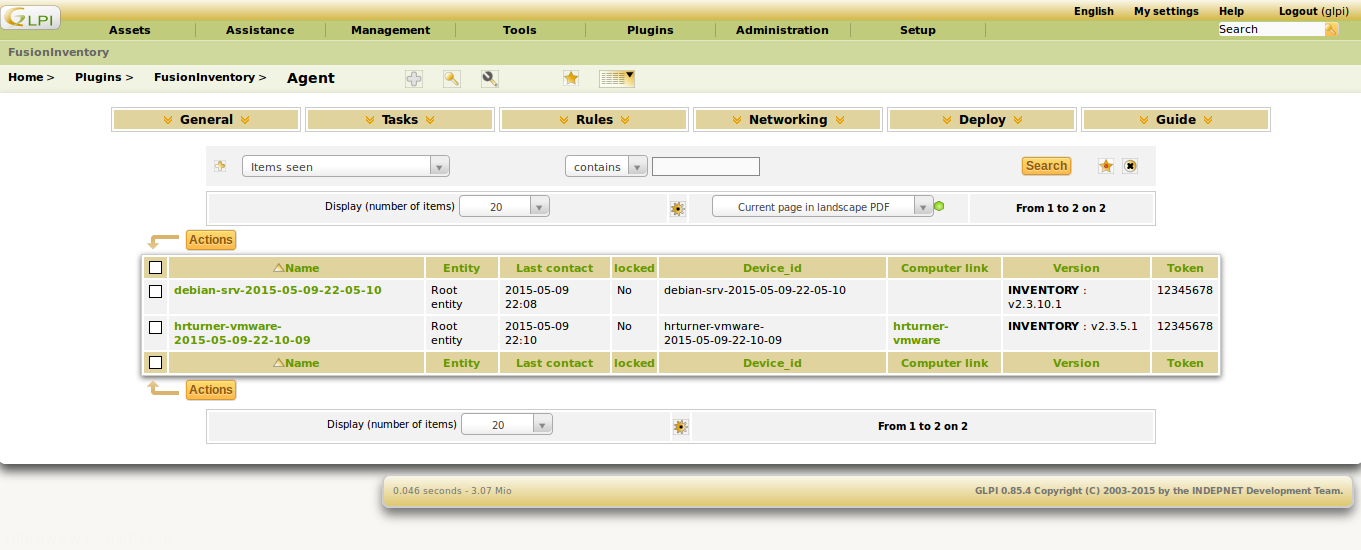Open the 'contains' operator dropdown
The height and width of the screenshot is (550, 1361).
606,167
